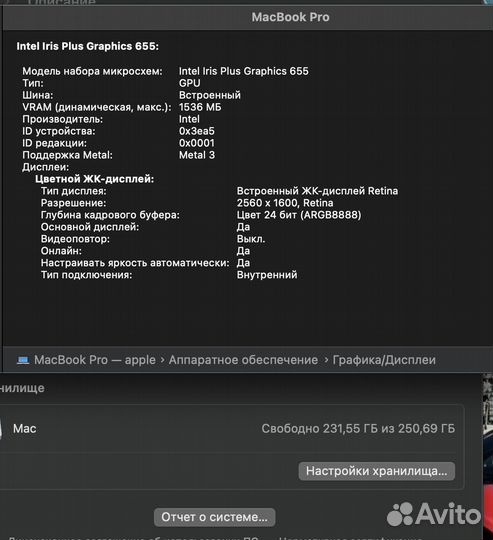Click the Глубина кадрового буфера label
493x540 pixels.
pos(110,215)
